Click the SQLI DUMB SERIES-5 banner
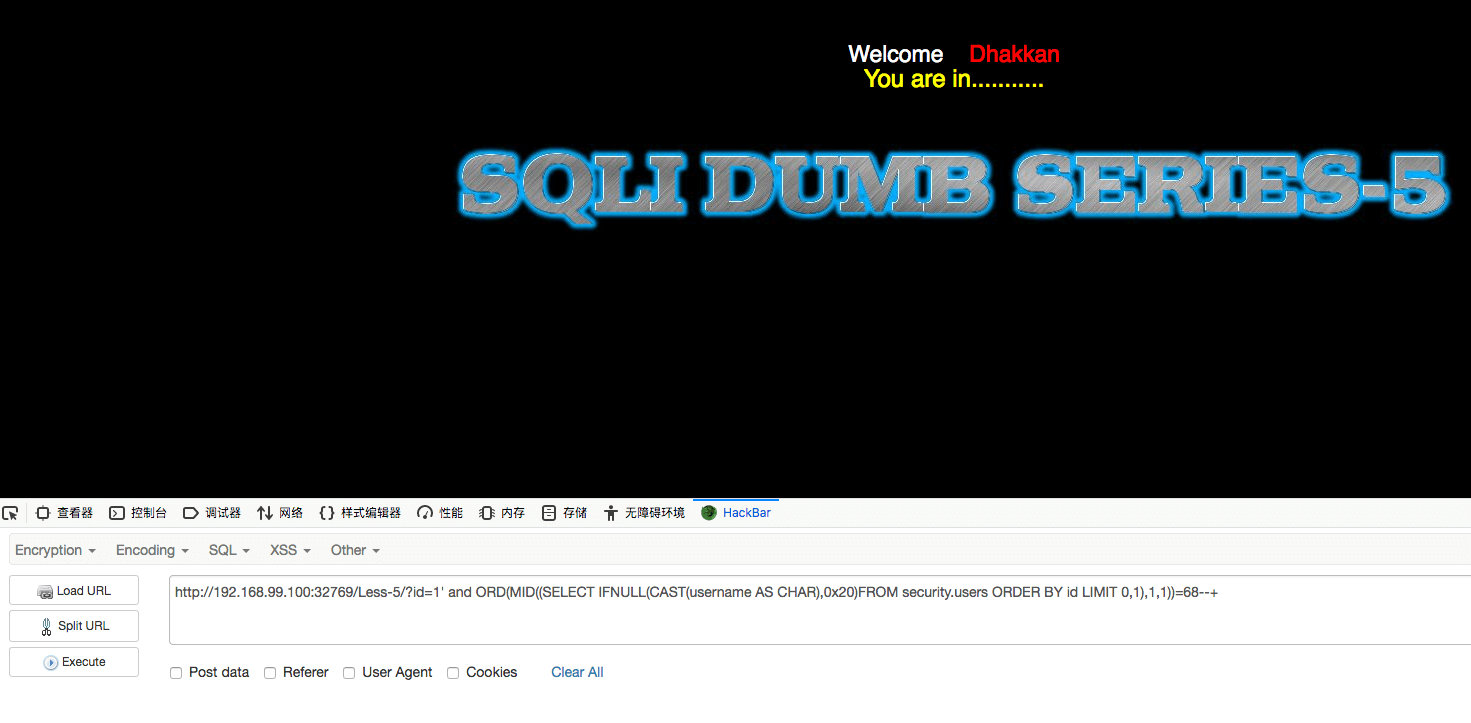The image size is (1471, 723). [x=954, y=187]
